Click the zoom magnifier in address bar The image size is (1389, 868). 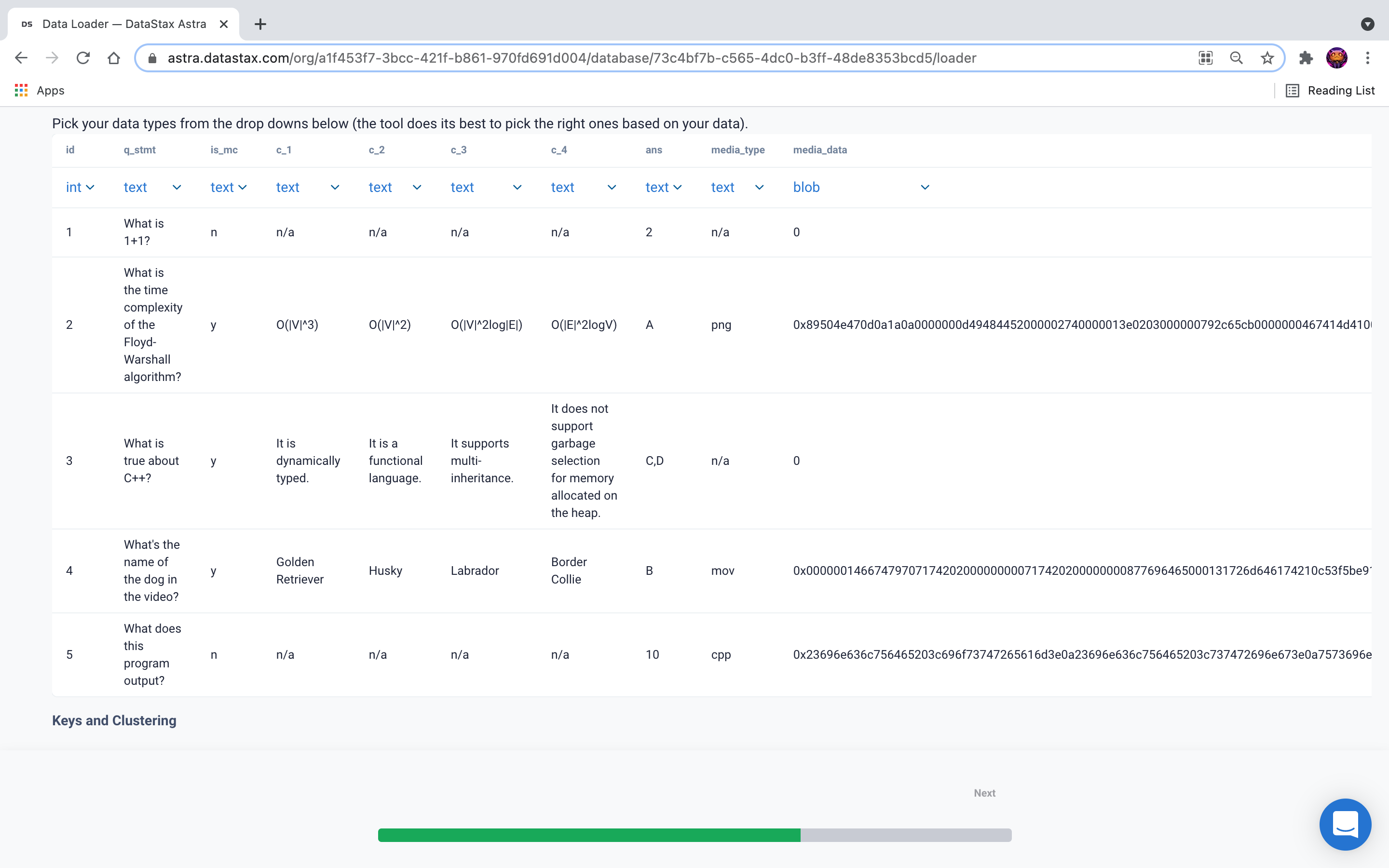point(1236,58)
